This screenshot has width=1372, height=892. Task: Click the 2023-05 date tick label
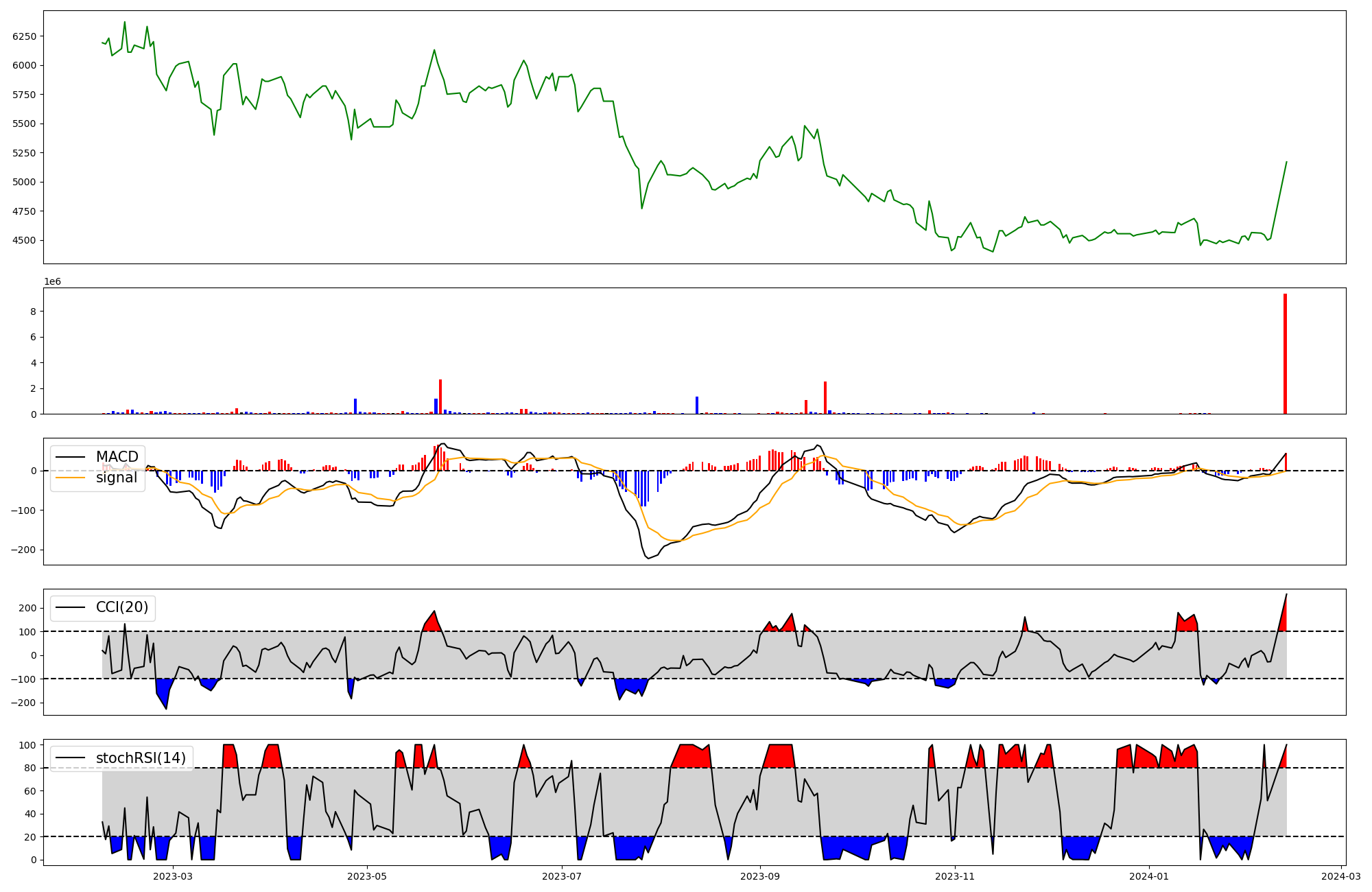pyautogui.click(x=367, y=876)
